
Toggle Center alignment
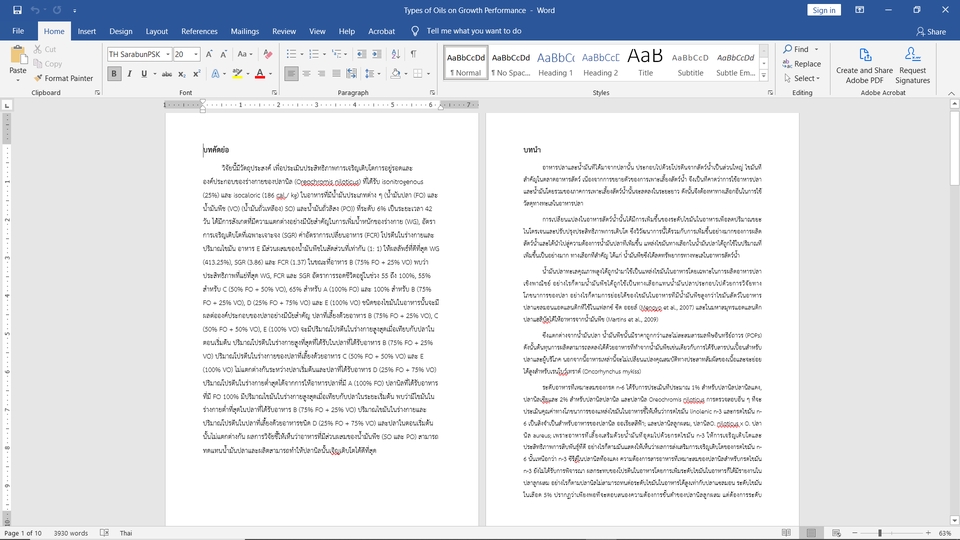(306, 74)
